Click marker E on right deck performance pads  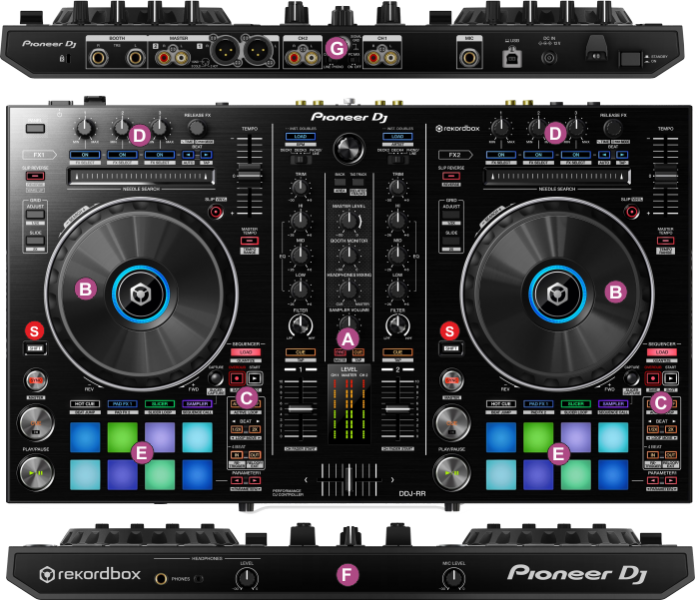coord(558,453)
